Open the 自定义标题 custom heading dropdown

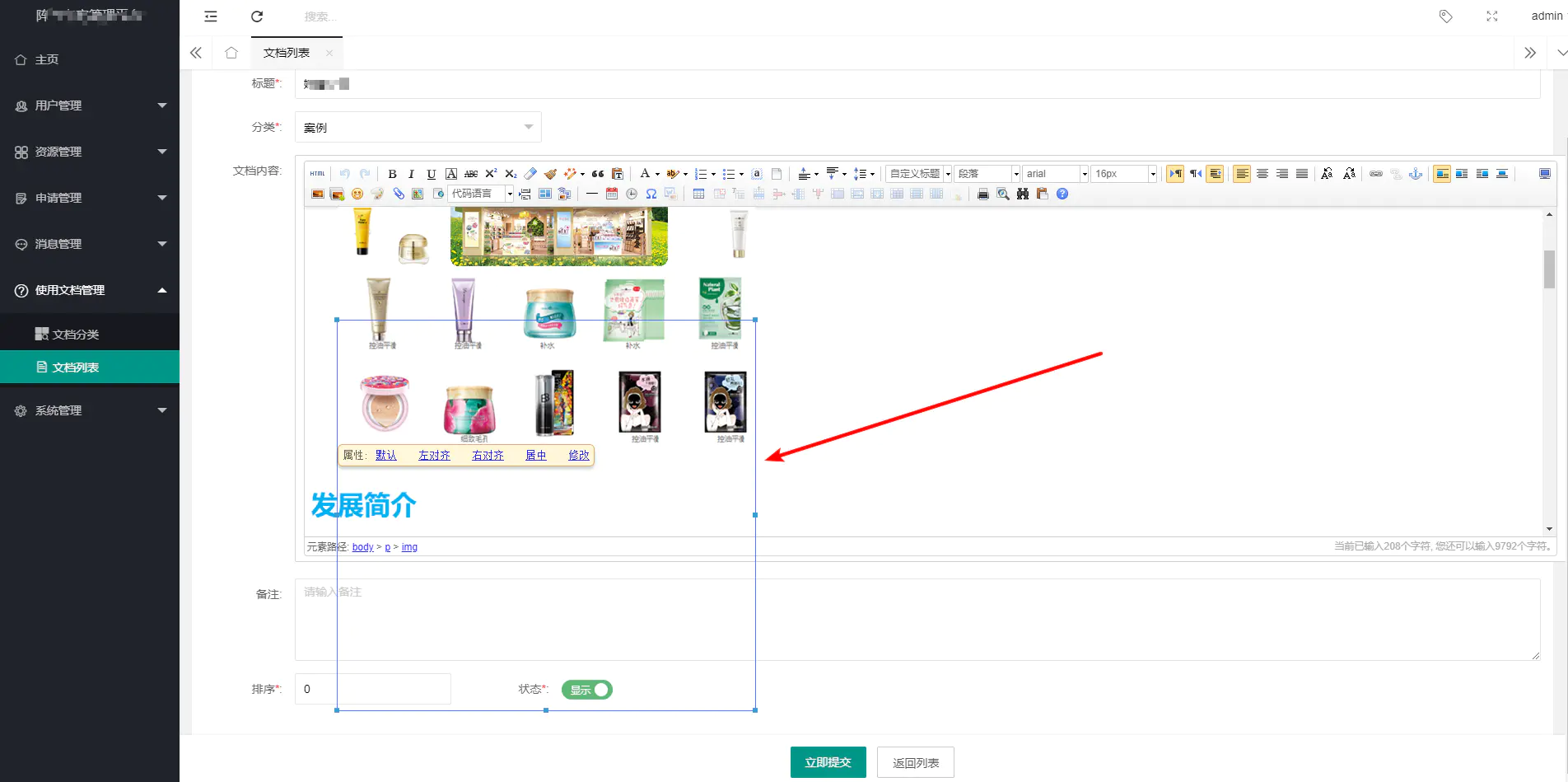tap(919, 174)
